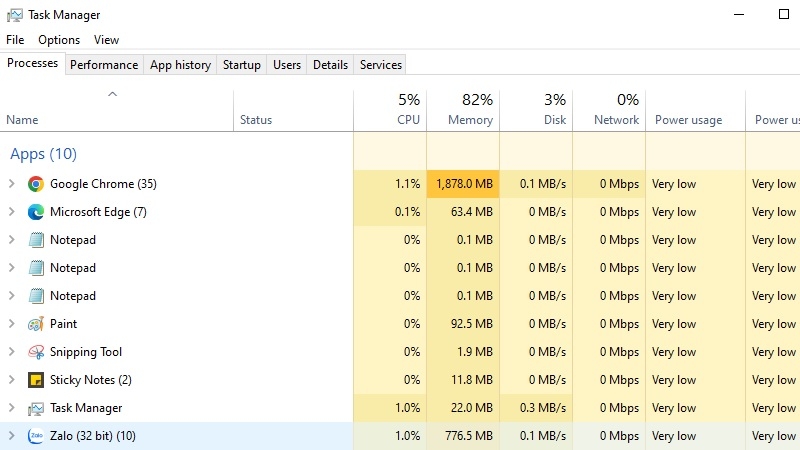800x450 pixels.
Task: Switch to the Startup tab
Action: 241,65
